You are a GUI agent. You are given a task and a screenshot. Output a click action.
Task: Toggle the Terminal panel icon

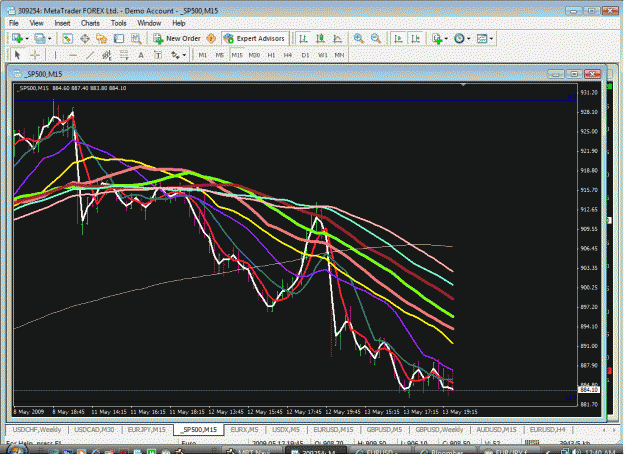(x=119, y=39)
